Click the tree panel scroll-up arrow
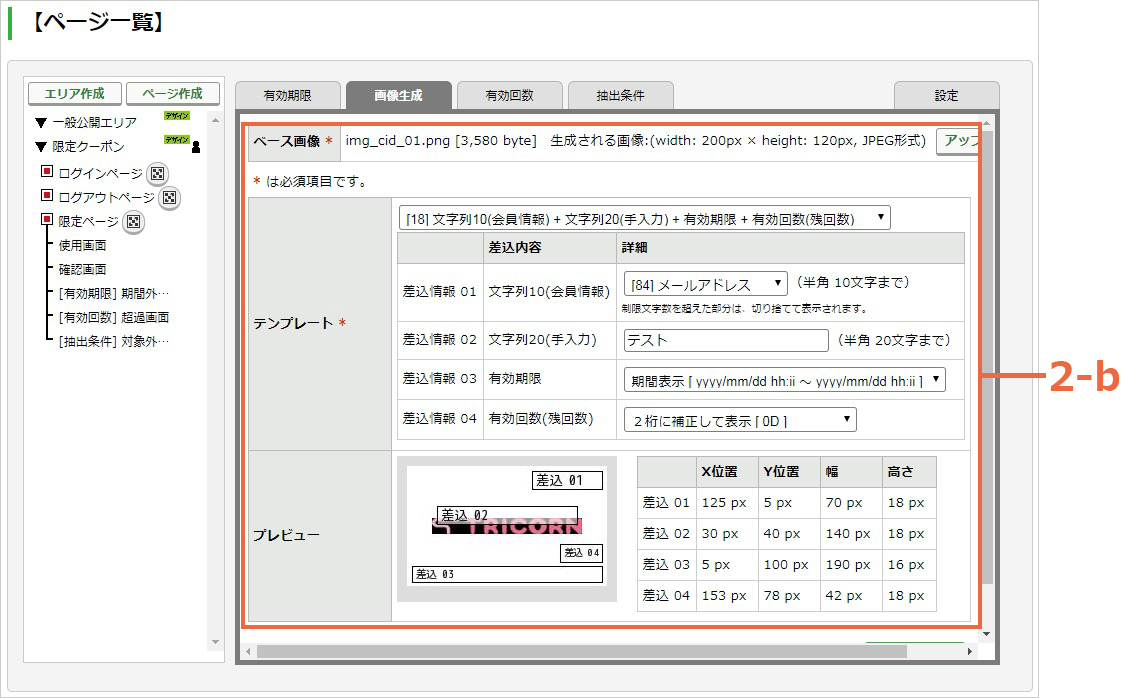Image resolution: width=1123 pixels, height=698 pixels. [x=216, y=120]
